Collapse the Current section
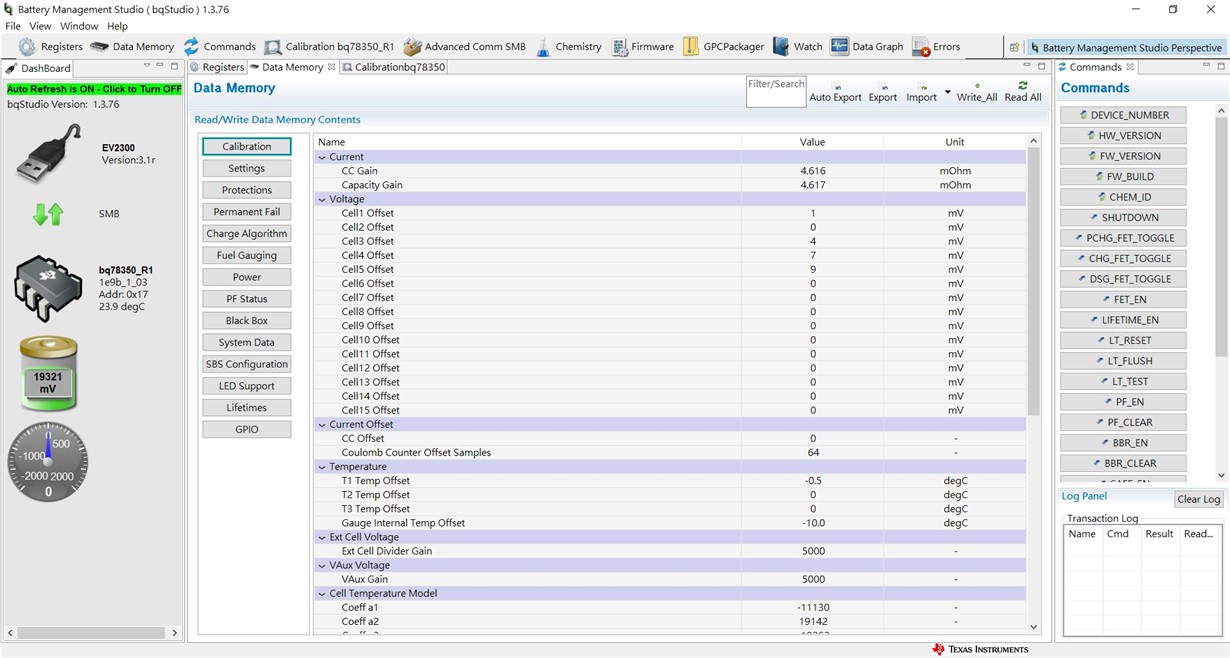 [x=322, y=157]
